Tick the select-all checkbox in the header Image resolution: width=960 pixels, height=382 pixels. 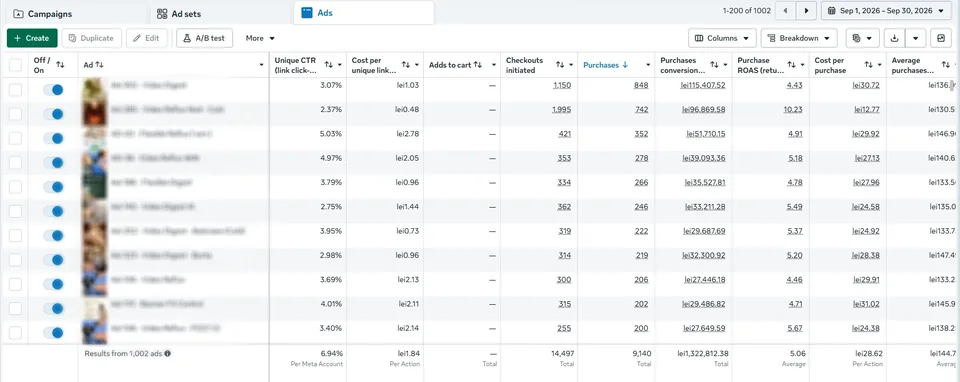click(x=15, y=65)
